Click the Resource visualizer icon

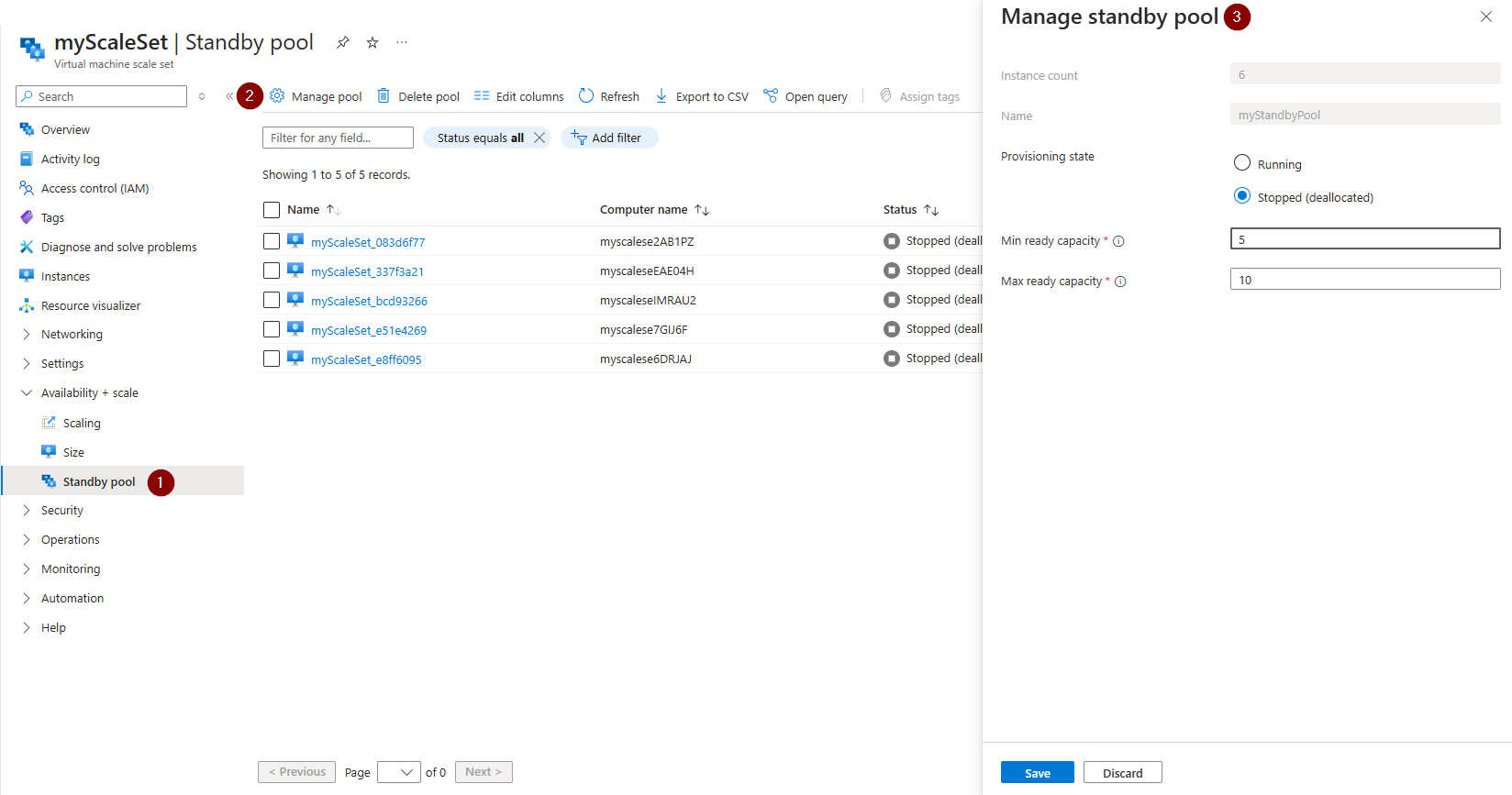click(27, 305)
